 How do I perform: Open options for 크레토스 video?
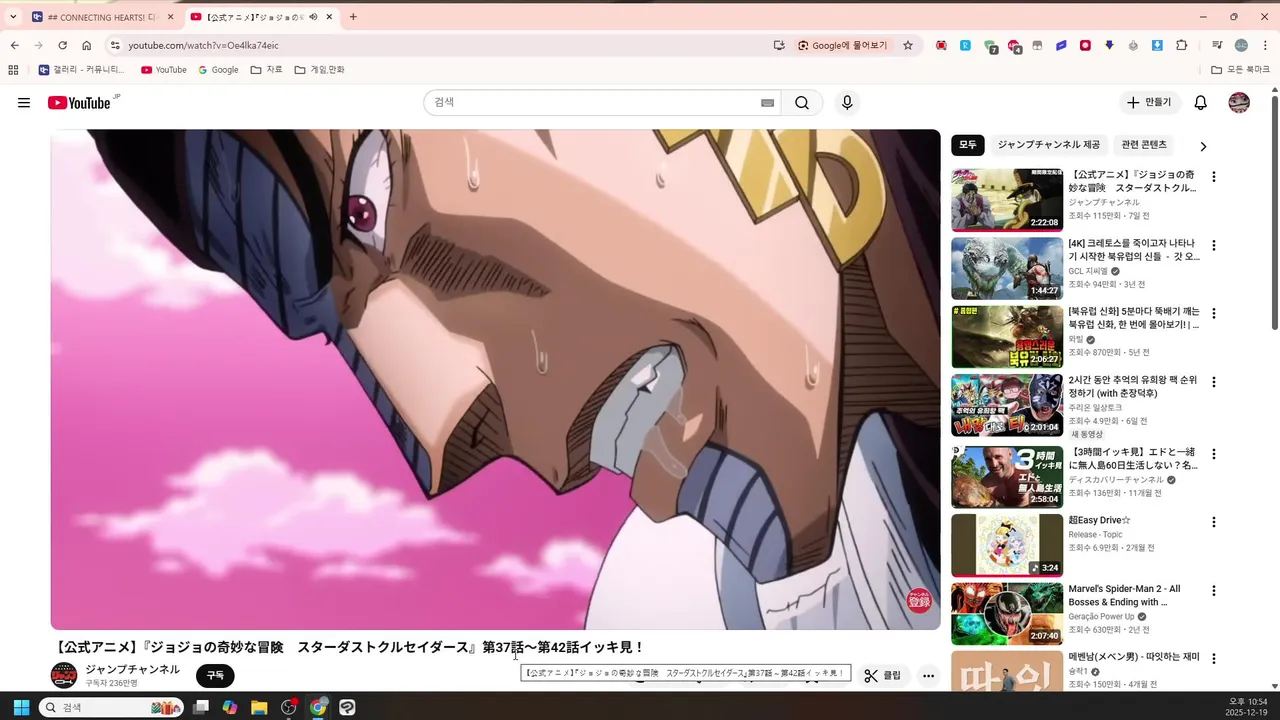[1214, 245]
